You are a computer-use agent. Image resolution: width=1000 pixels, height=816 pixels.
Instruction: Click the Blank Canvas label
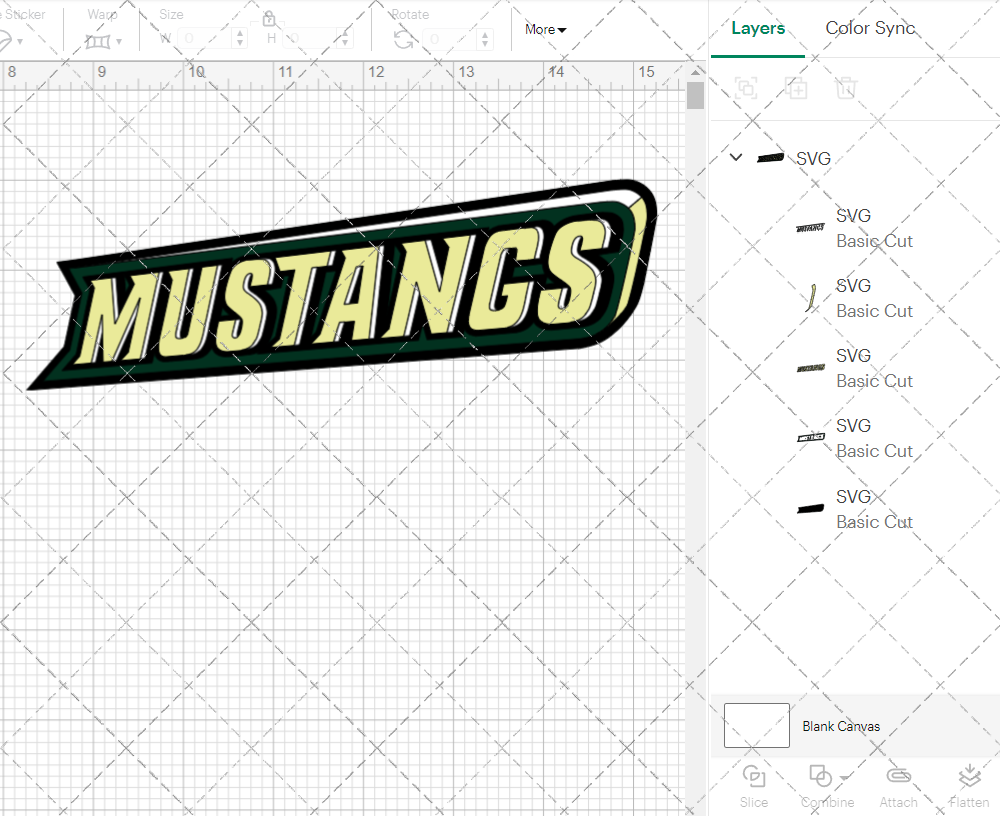841,726
